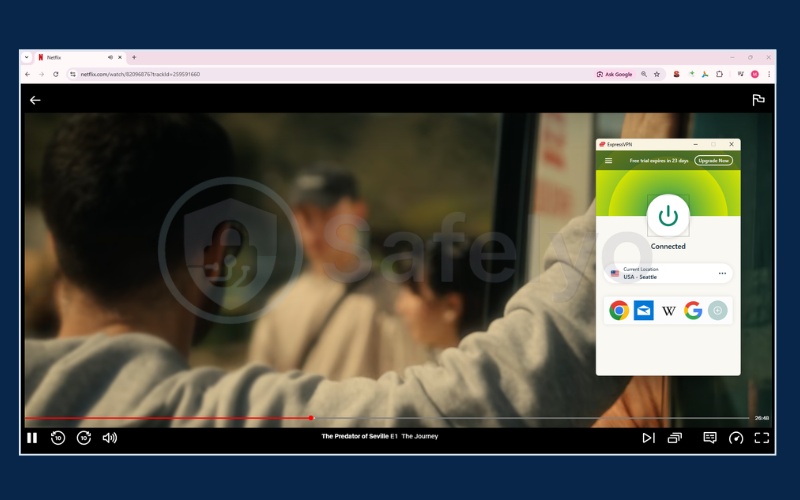Open the Chrome profile avatar
Viewport: 800px width, 500px height.
[x=755, y=74]
